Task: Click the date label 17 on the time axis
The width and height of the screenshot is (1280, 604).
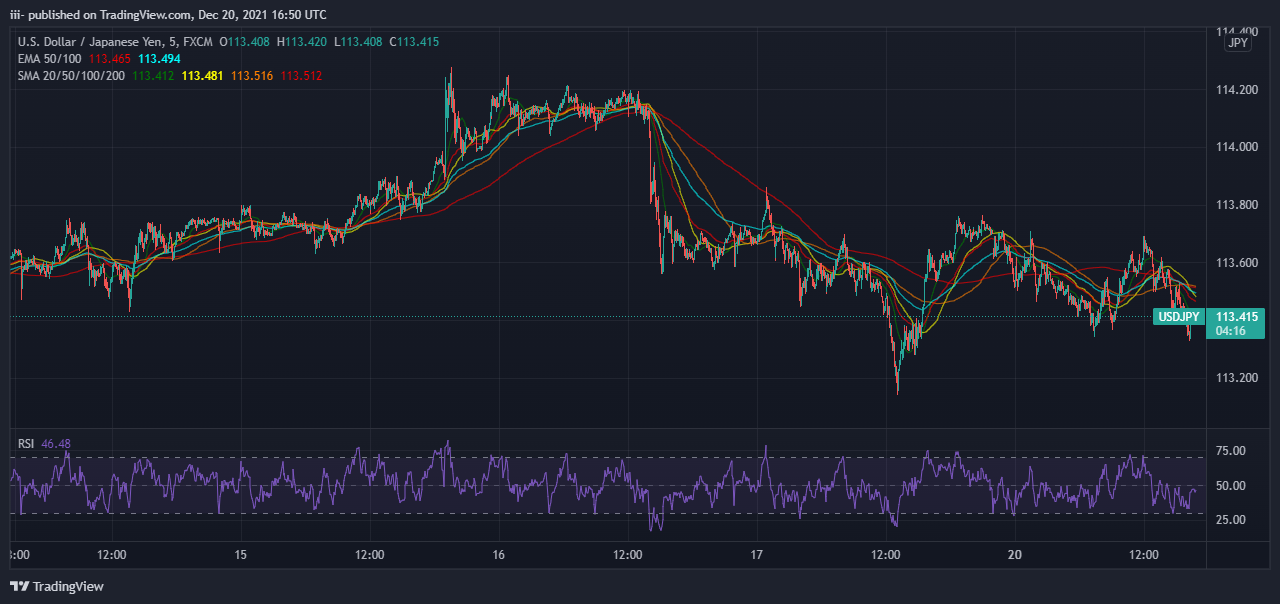Action: [x=757, y=555]
